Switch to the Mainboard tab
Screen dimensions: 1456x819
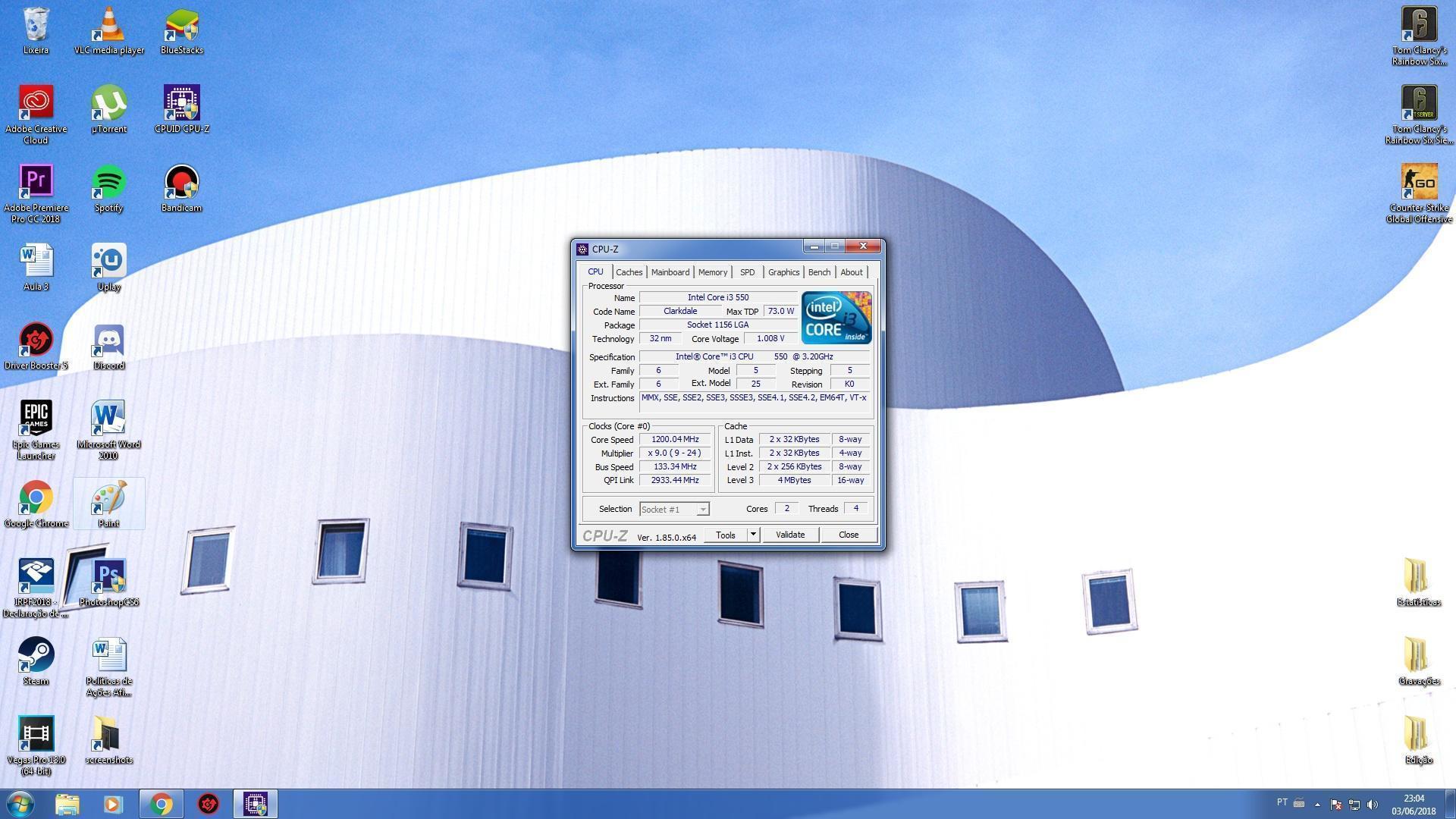[670, 272]
